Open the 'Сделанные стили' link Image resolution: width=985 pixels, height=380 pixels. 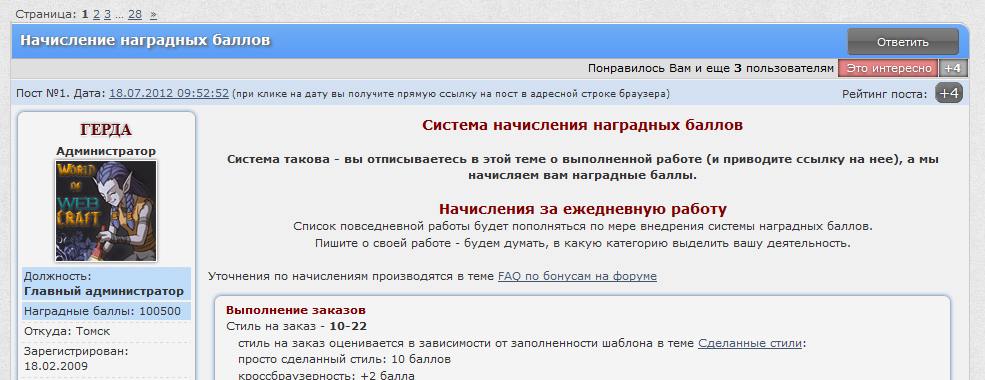(749, 344)
